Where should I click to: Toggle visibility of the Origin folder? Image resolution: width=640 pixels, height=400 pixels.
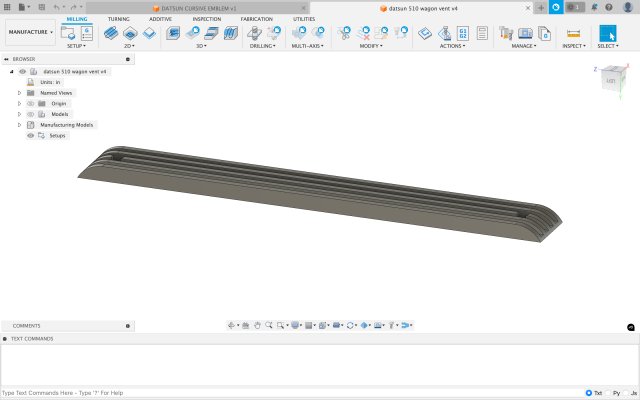pyautogui.click(x=31, y=104)
